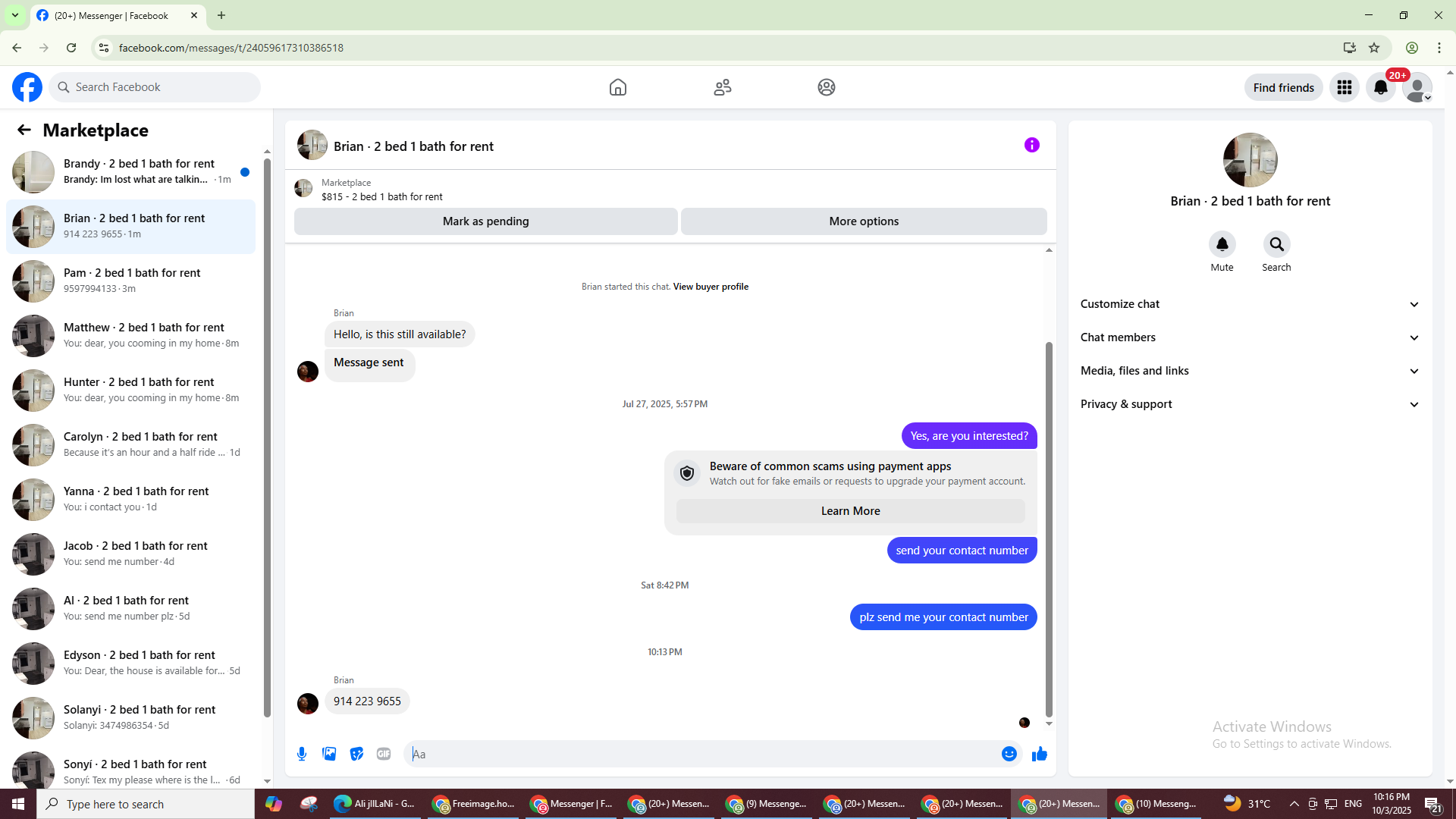This screenshot has height=819, width=1456.
Task: Open More options for the listing
Action: 864,221
